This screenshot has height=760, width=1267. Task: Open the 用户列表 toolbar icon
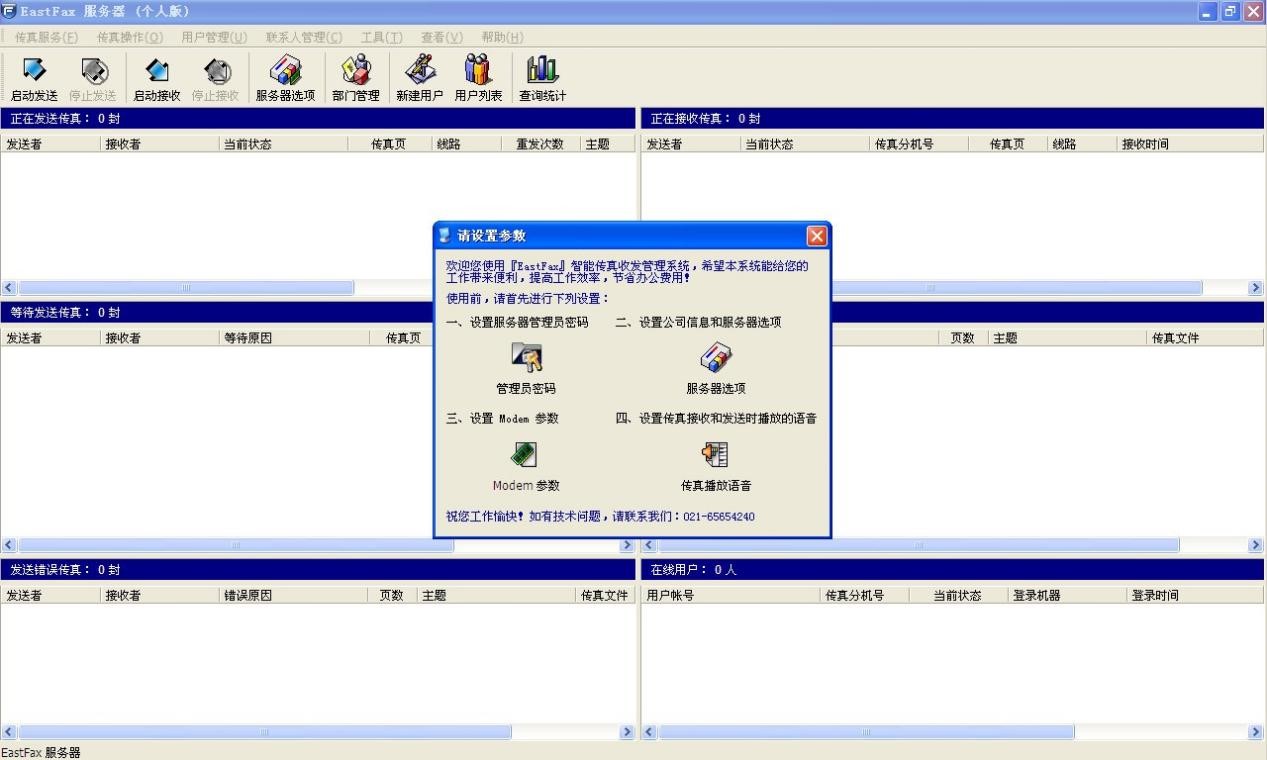coord(478,70)
